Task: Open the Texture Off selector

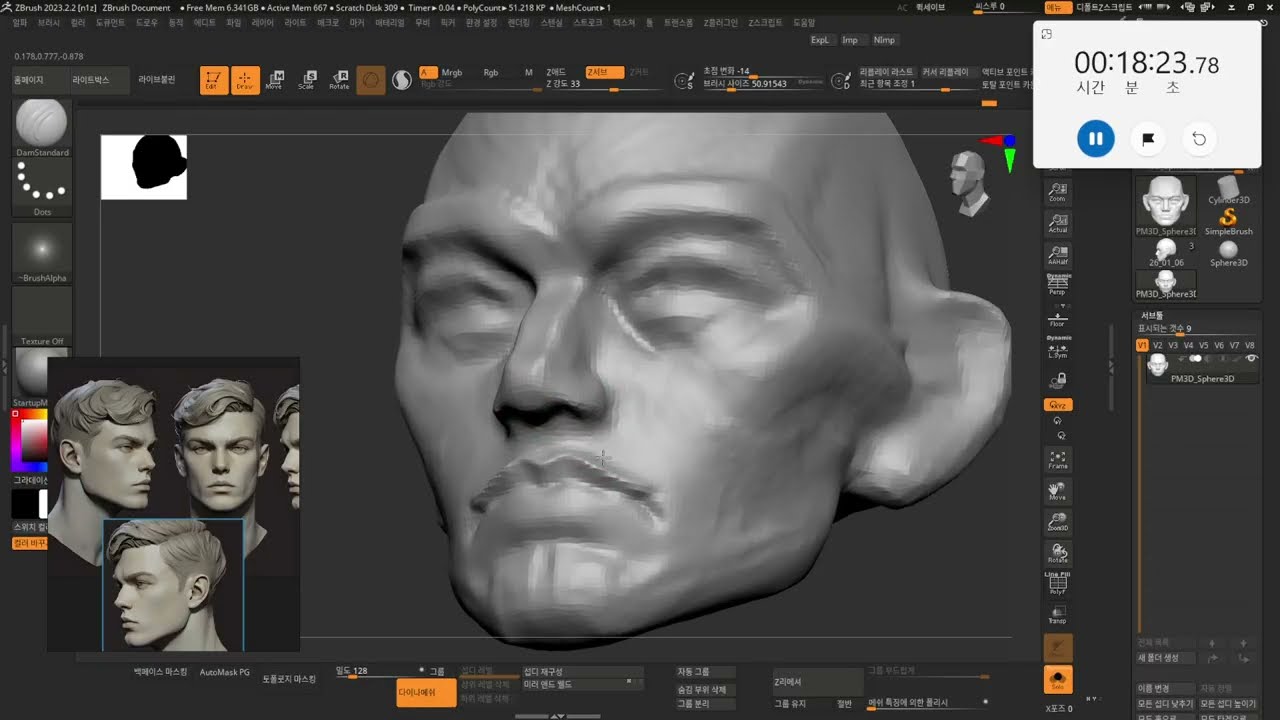Action: tap(42, 316)
